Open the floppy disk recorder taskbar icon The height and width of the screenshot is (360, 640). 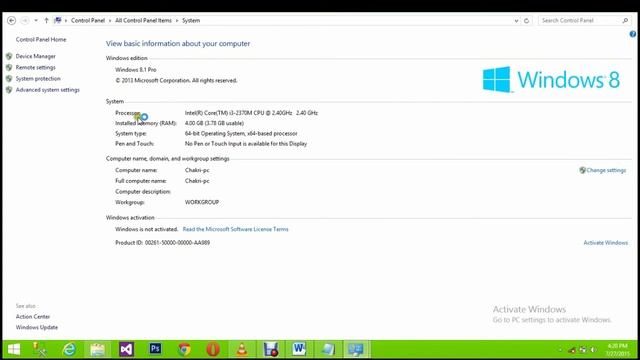(x=270, y=349)
